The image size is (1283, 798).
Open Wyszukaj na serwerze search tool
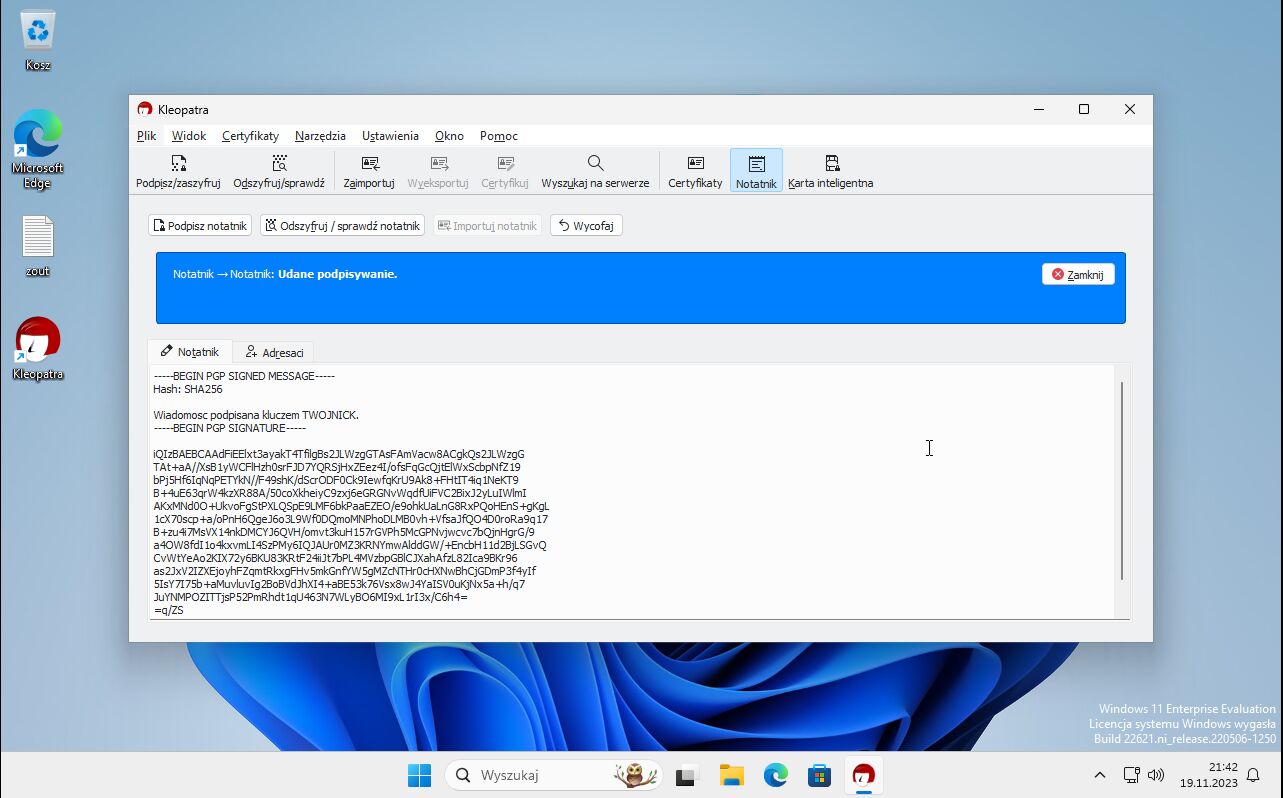595,170
